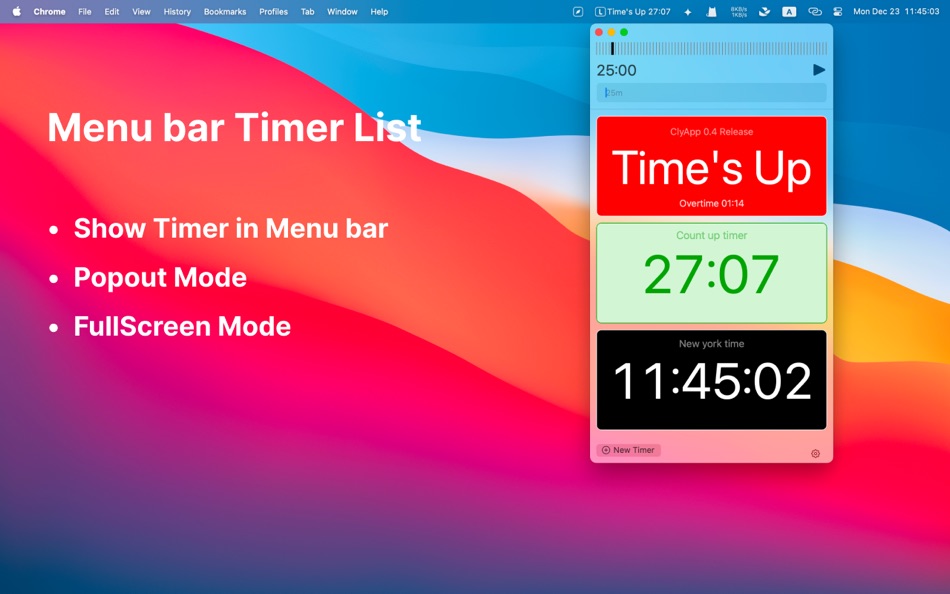Click the sparkle star menu bar icon

pyautogui.click(x=688, y=12)
